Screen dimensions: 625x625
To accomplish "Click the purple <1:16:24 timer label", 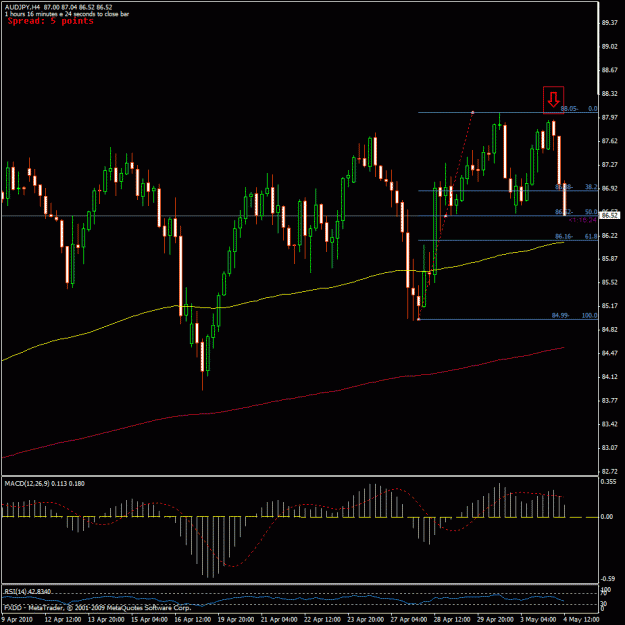I will (582, 220).
